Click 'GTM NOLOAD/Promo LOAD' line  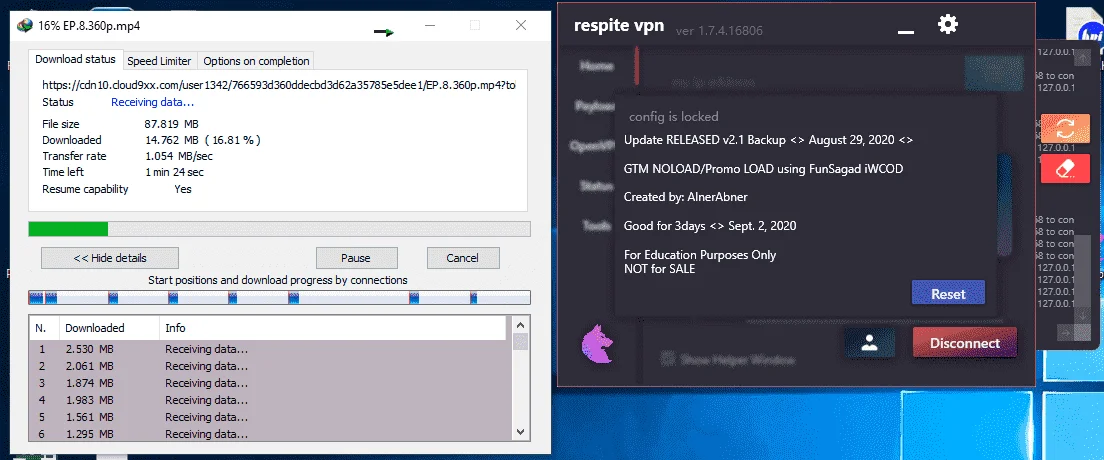point(763,169)
